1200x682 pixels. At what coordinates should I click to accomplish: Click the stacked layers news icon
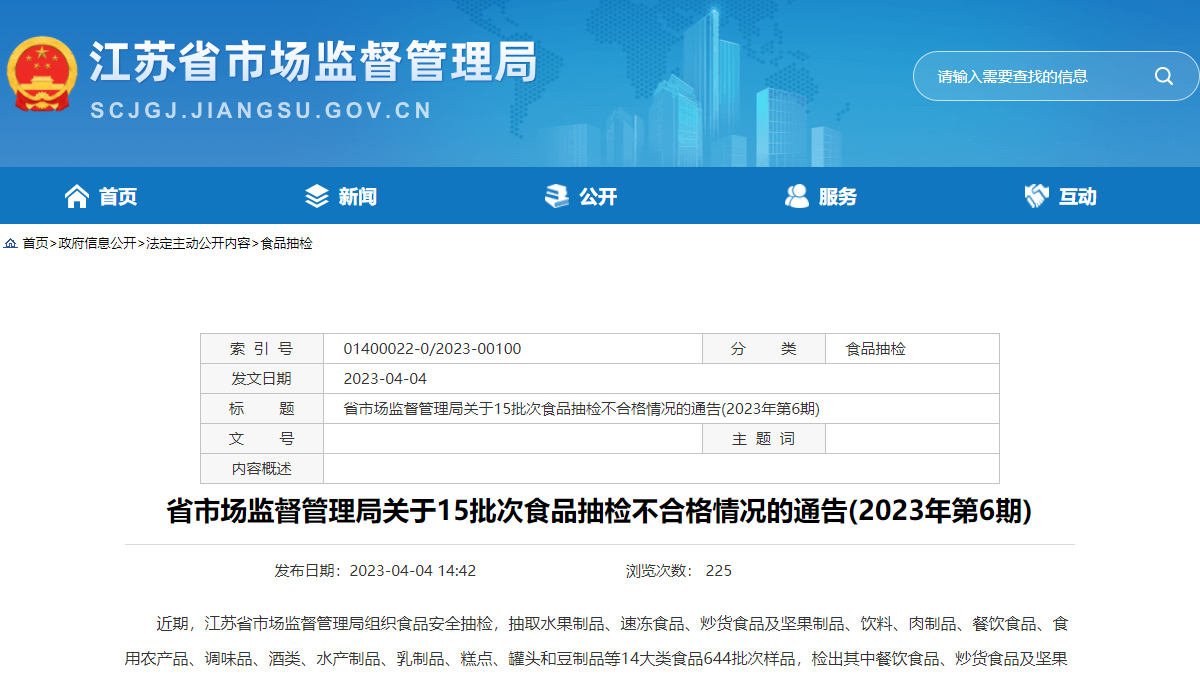(x=317, y=196)
